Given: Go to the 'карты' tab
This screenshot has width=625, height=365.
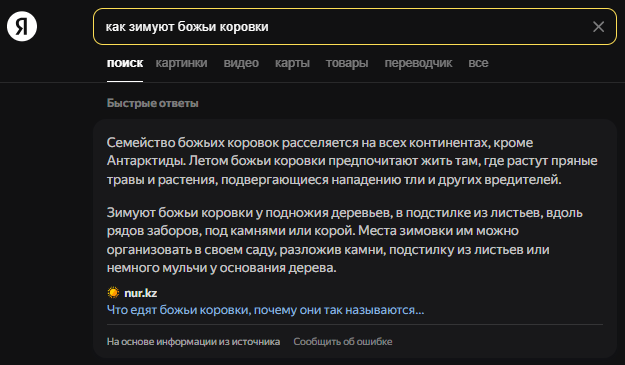Looking at the screenshot, I should 292,63.
